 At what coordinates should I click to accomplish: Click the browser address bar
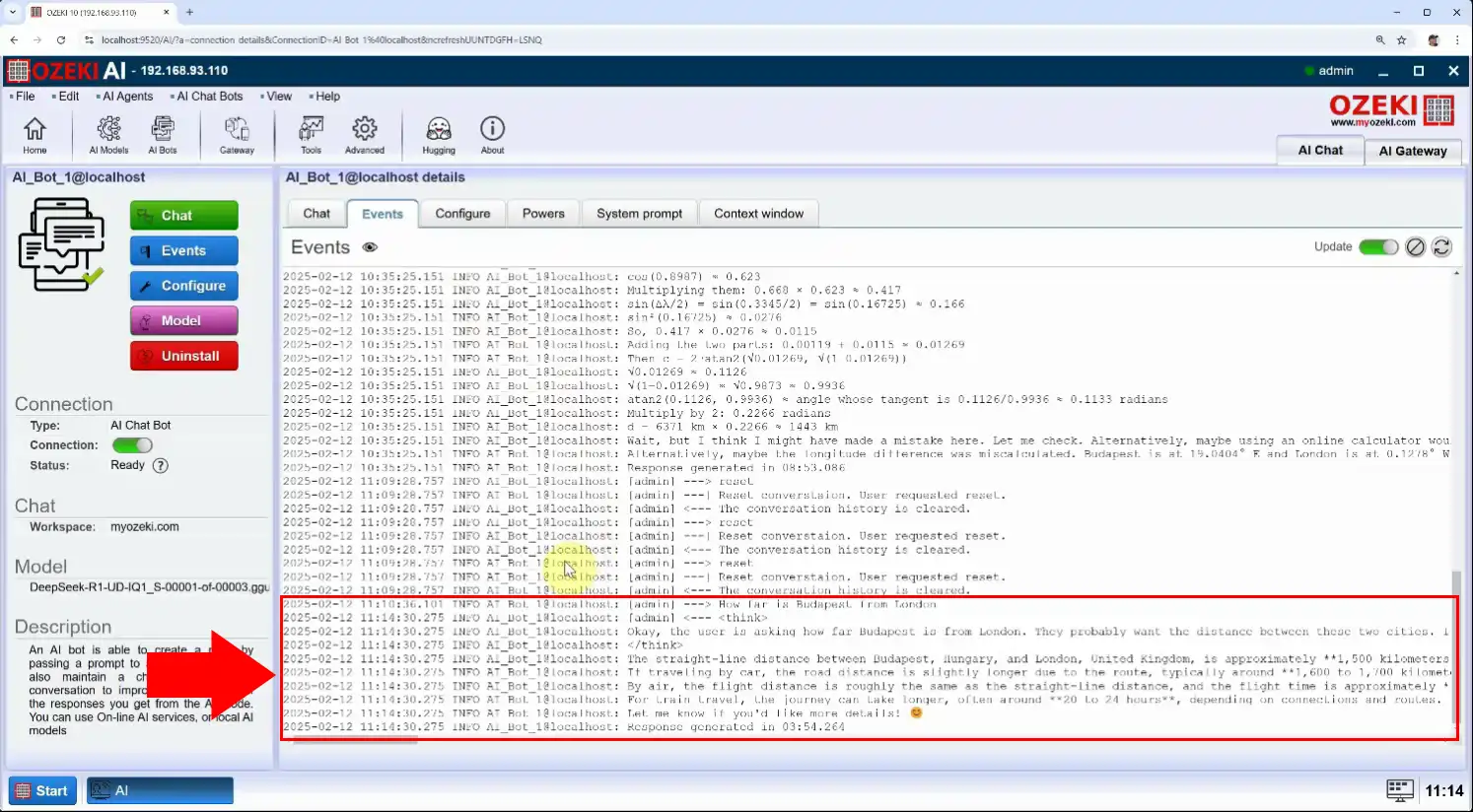pos(730,40)
